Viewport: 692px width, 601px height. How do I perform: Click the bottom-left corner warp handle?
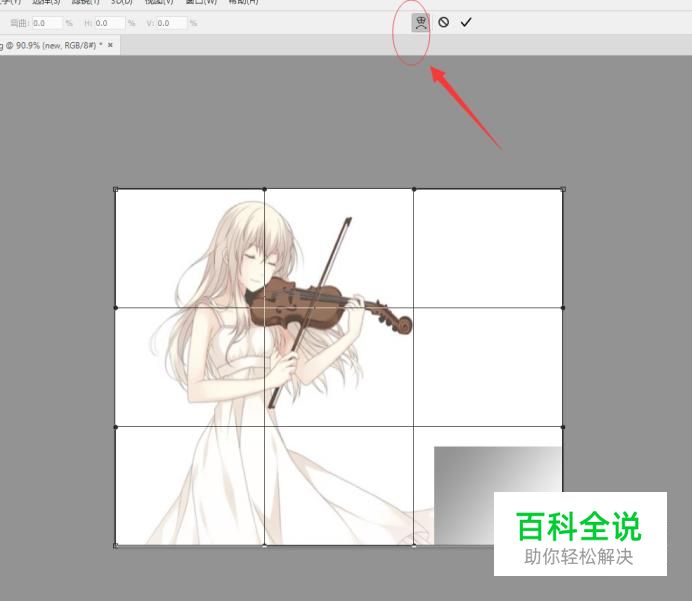pos(116,546)
